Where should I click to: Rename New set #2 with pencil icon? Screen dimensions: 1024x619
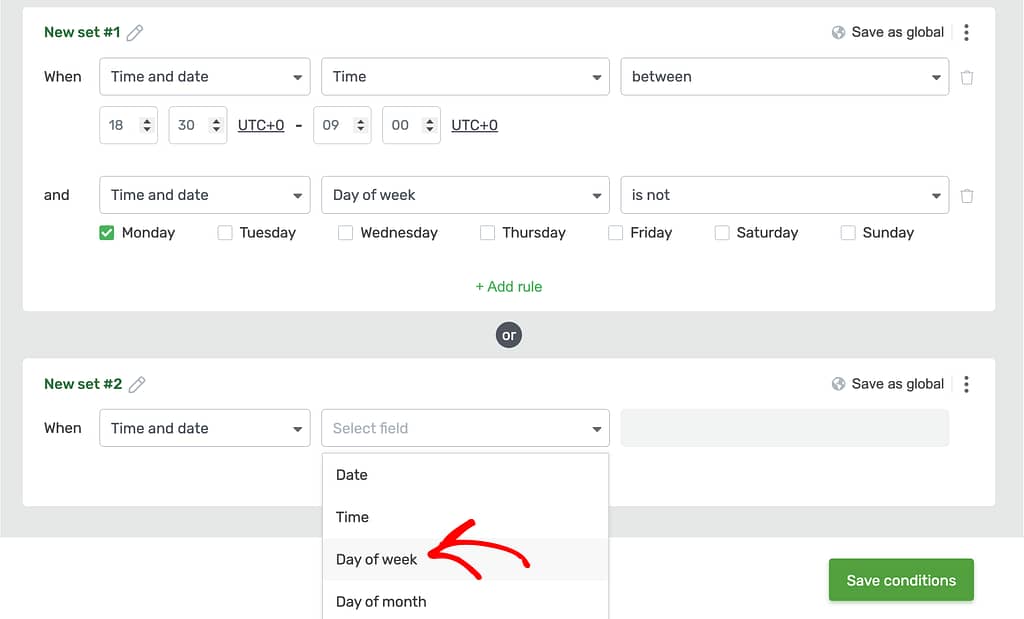(x=136, y=385)
